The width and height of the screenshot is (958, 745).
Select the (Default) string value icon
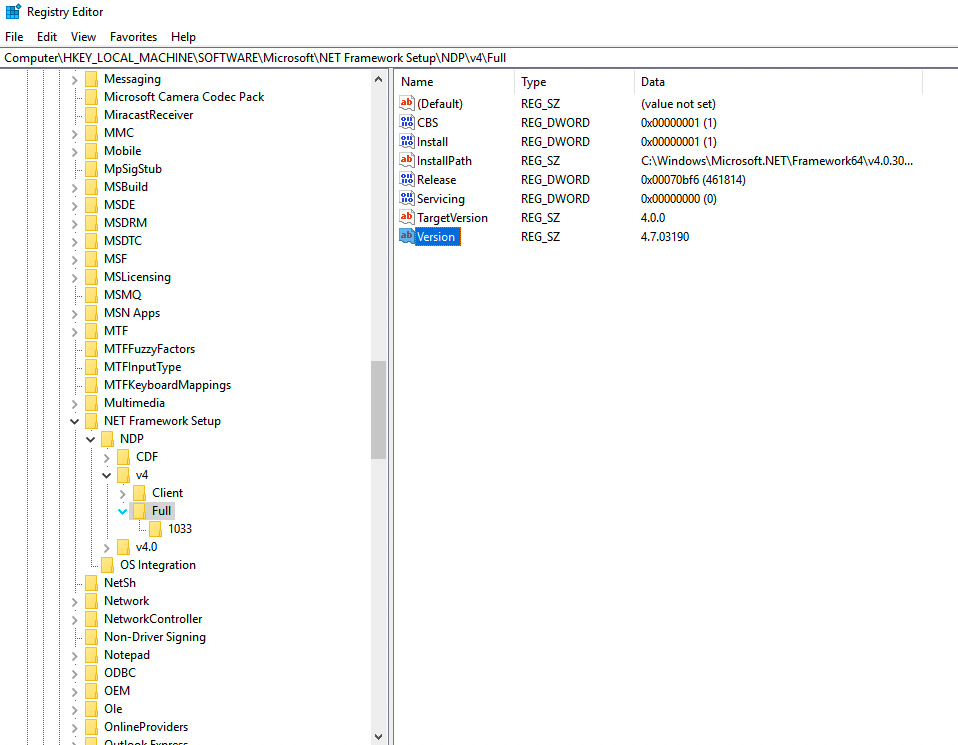click(x=407, y=103)
